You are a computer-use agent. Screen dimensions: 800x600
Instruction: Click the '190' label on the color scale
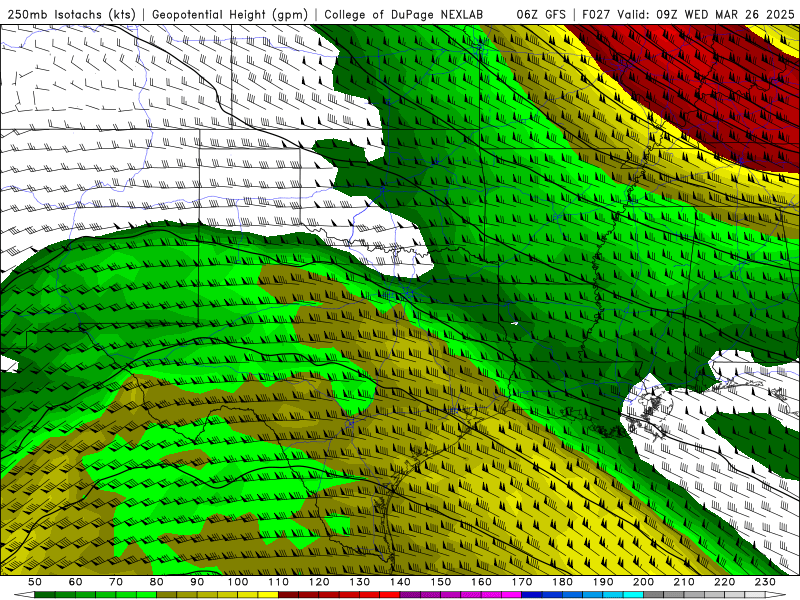coord(603,582)
